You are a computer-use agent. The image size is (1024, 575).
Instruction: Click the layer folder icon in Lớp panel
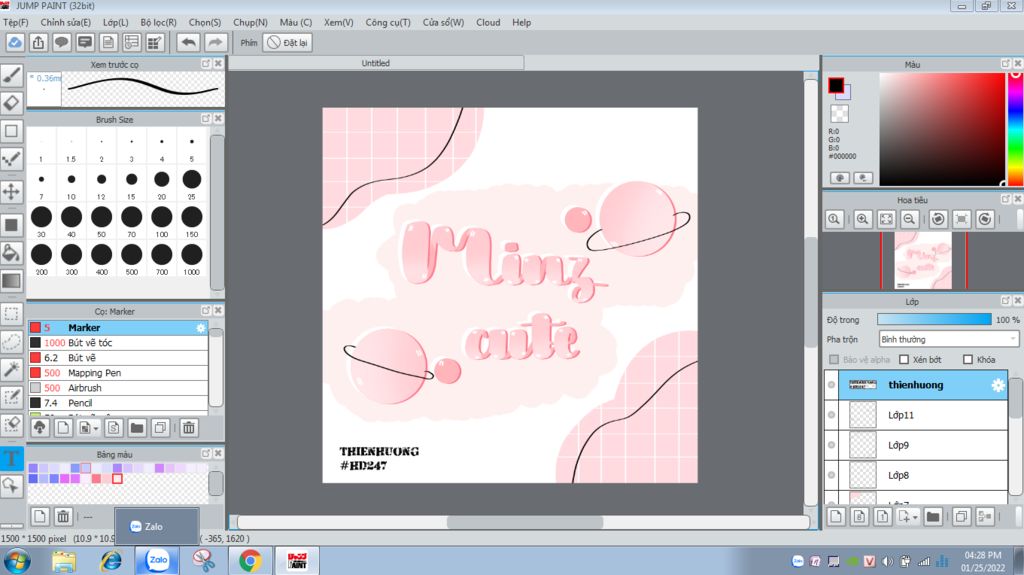click(933, 517)
